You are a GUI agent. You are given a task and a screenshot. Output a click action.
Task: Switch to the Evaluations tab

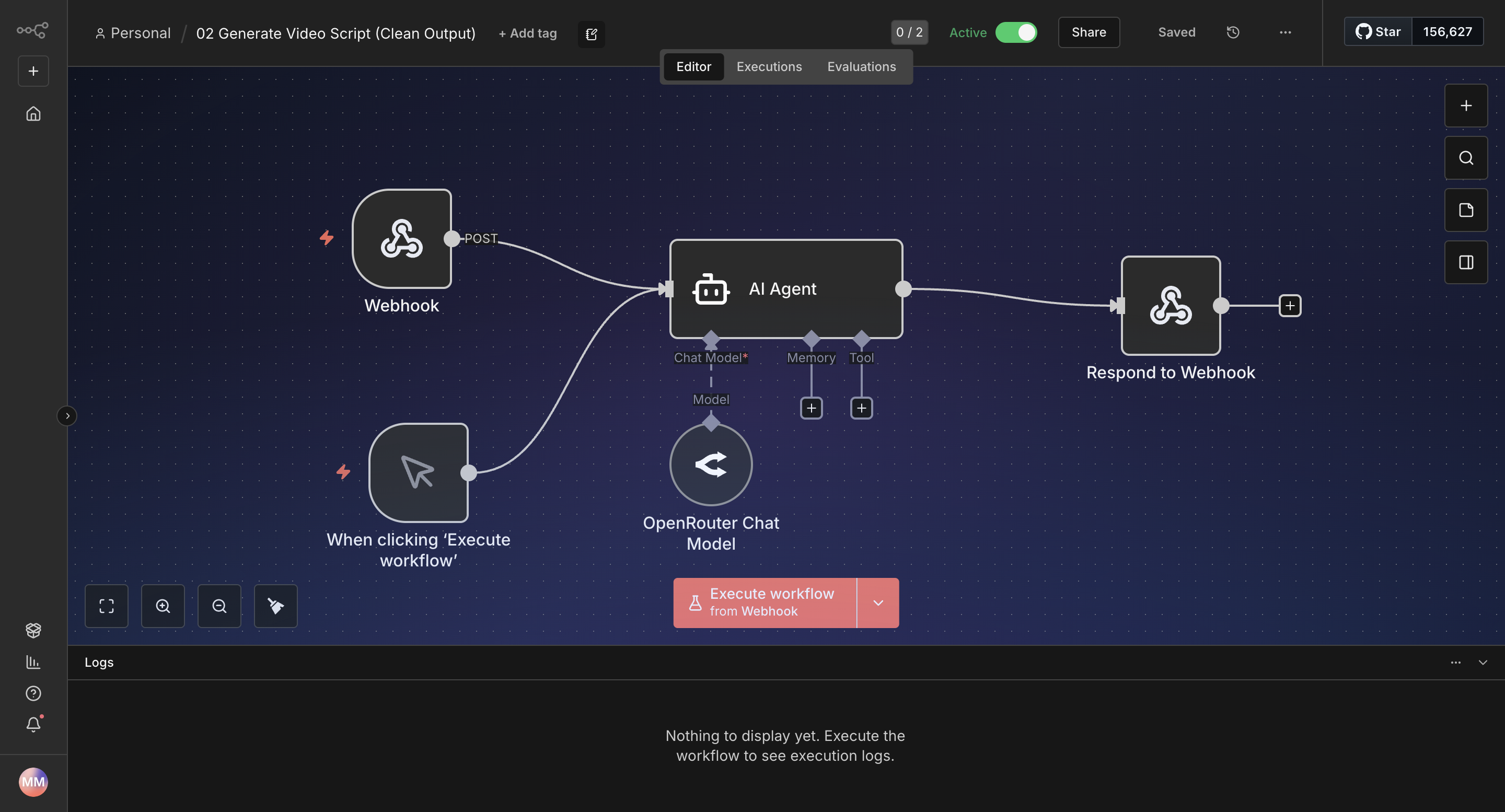(861, 66)
